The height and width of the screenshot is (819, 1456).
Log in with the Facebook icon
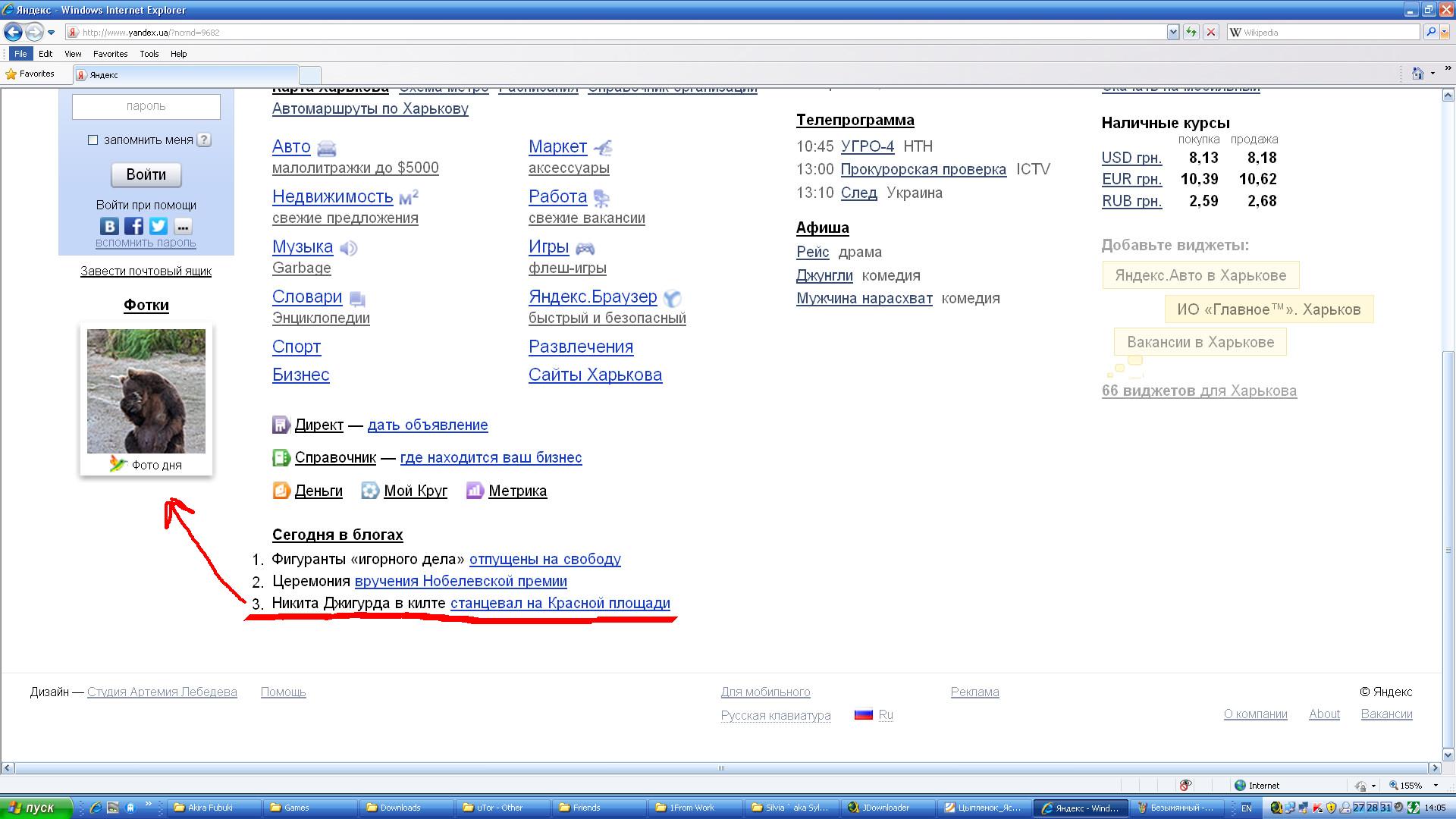(133, 226)
